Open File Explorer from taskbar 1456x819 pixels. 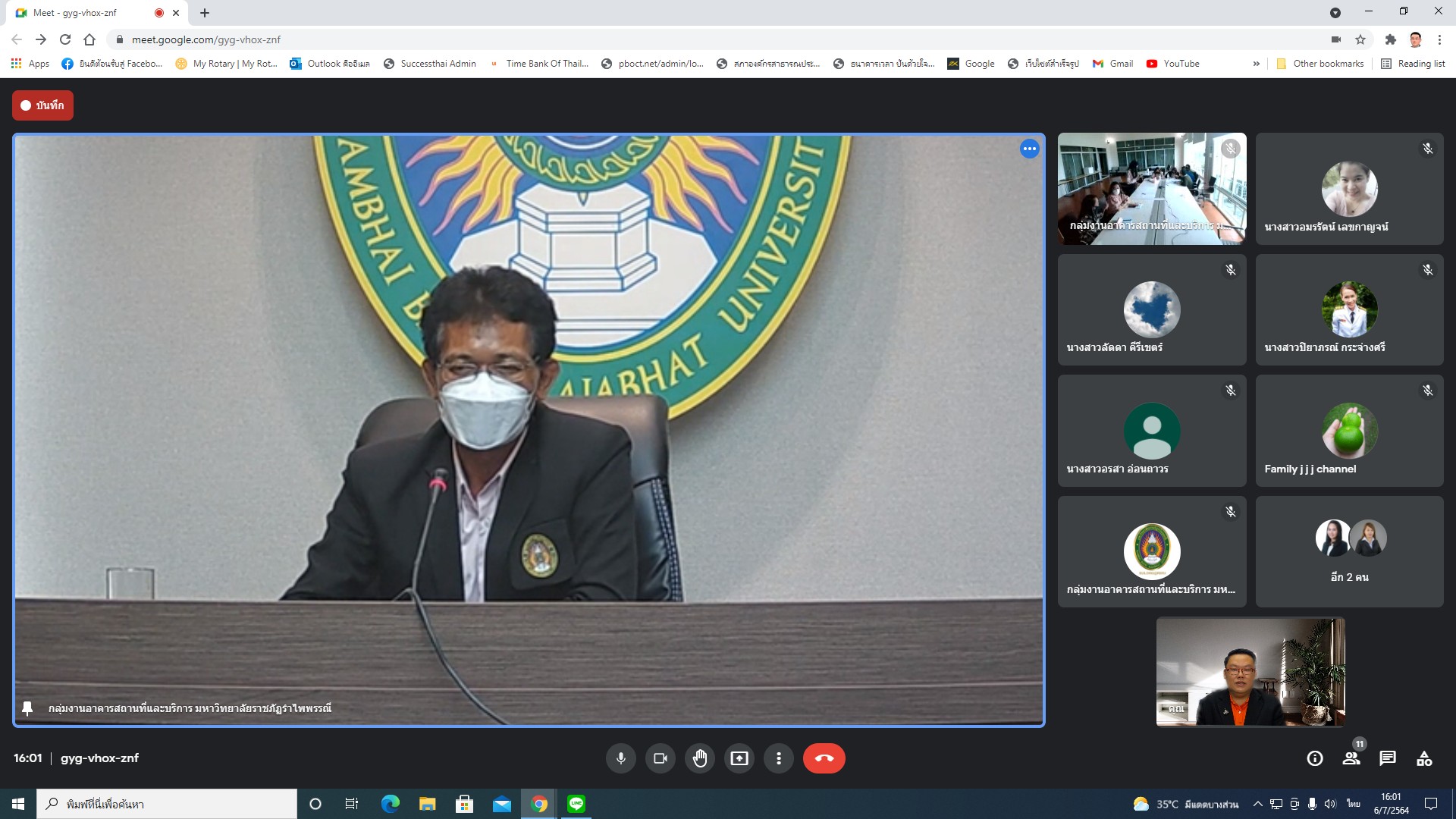[427, 804]
